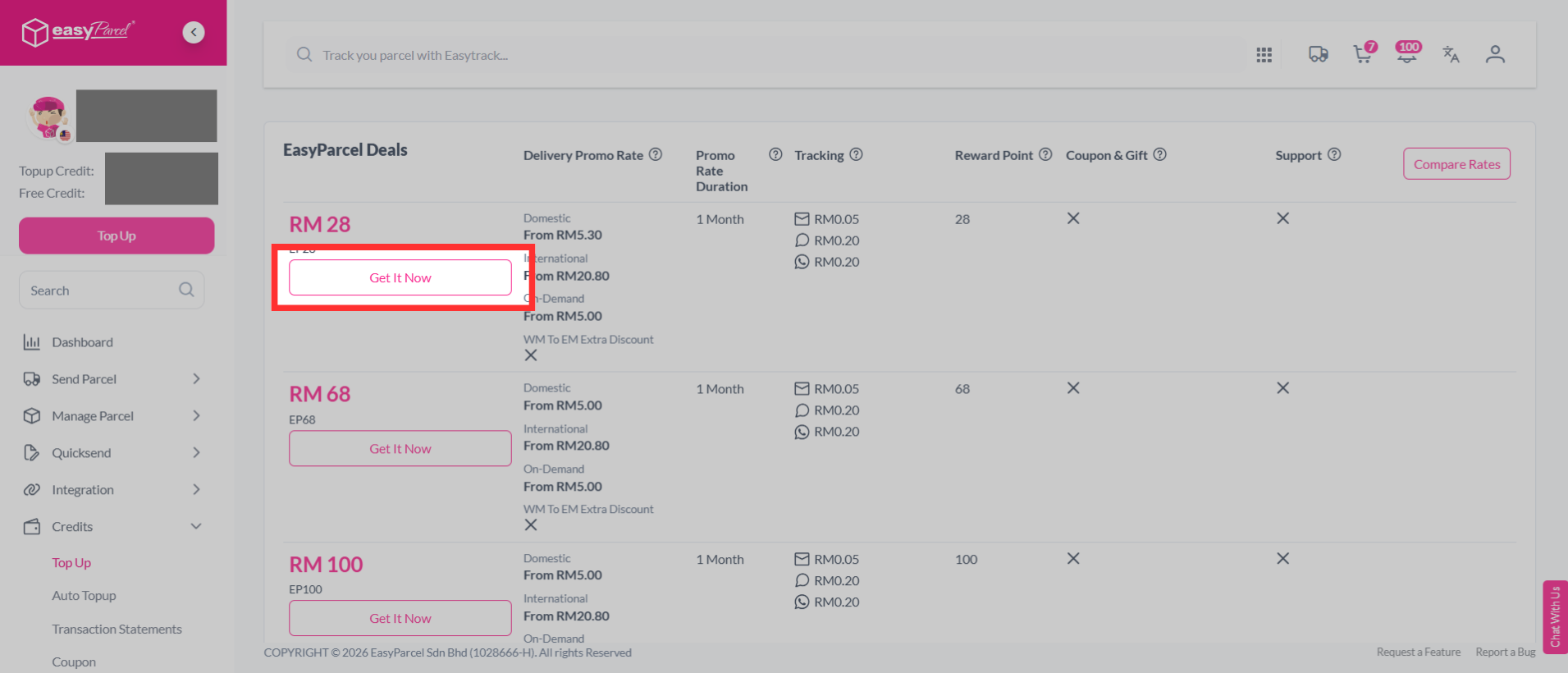This screenshot has width=1568, height=673.
Task: Focus the sidebar Search field
Action: pos(112,291)
